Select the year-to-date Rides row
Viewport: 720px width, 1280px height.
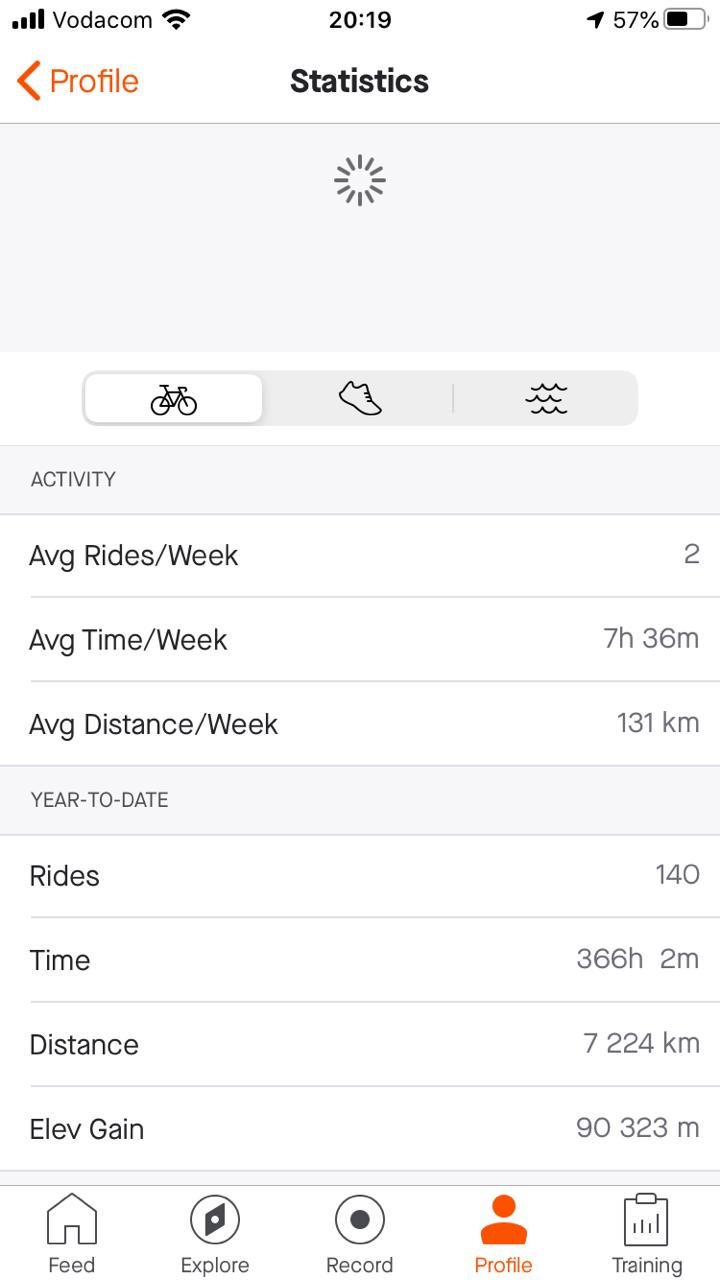[x=360, y=876]
